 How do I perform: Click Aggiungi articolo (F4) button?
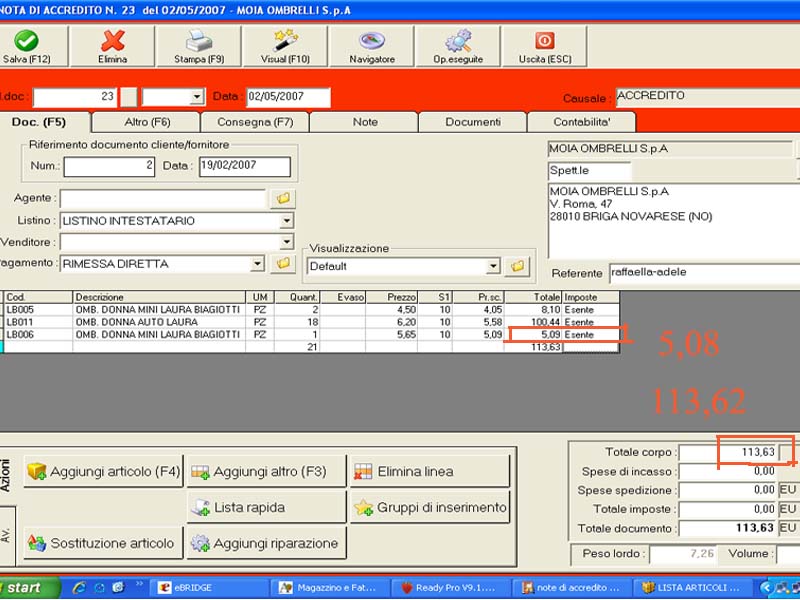coord(104,471)
